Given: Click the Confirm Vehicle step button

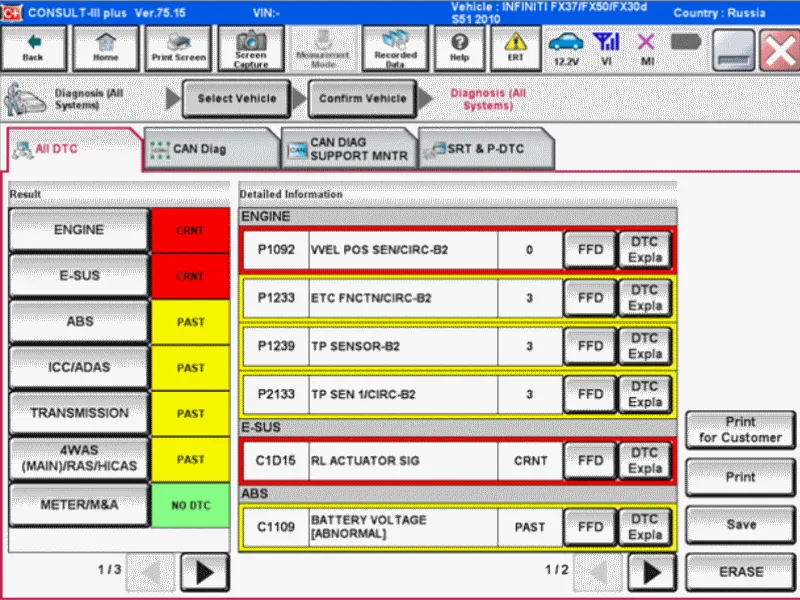Looking at the screenshot, I should 363,98.
